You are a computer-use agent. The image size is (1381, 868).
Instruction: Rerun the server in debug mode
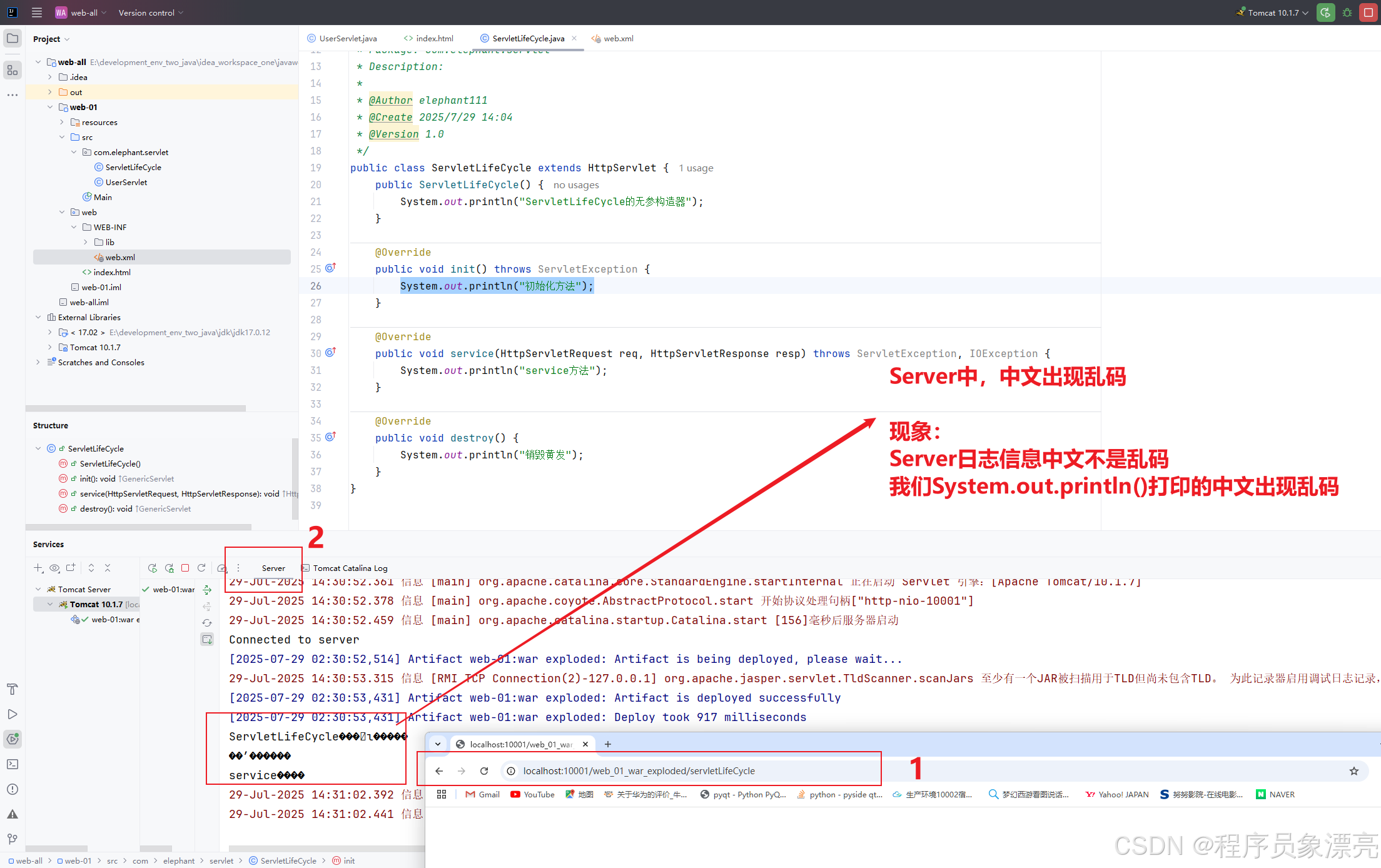point(169,567)
